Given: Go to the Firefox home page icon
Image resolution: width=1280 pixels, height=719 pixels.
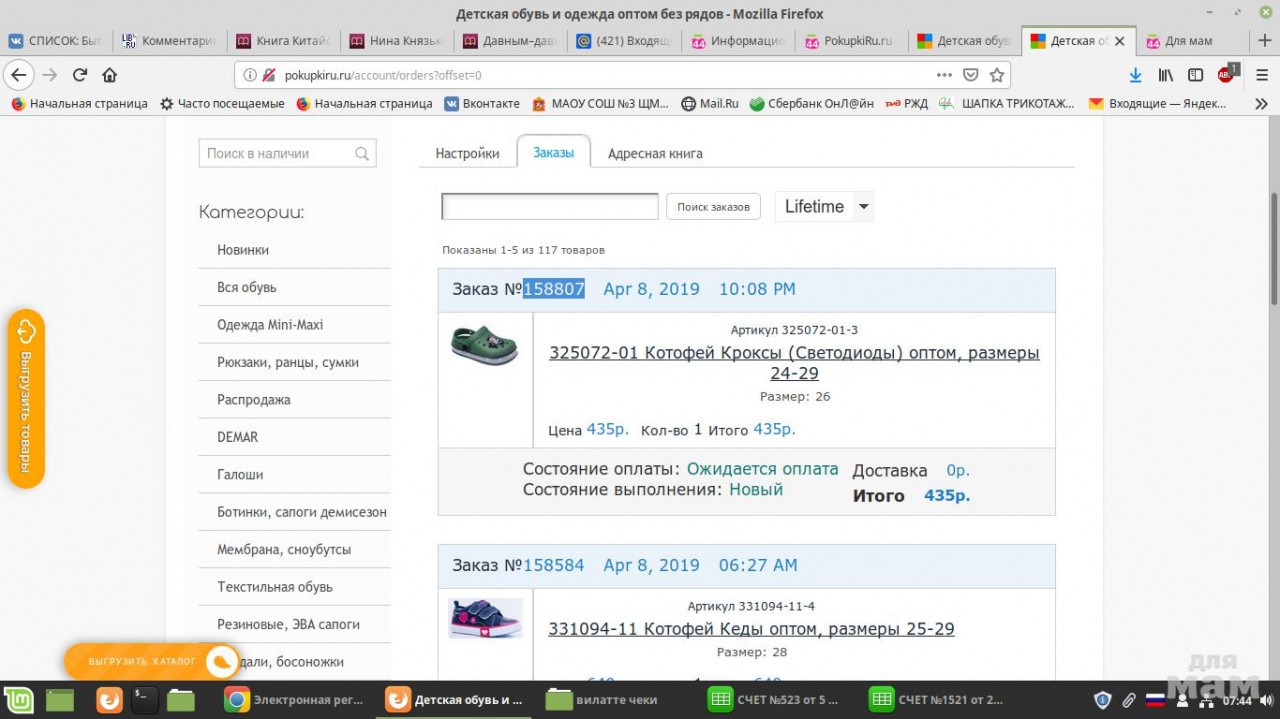Looking at the screenshot, I should [x=110, y=75].
